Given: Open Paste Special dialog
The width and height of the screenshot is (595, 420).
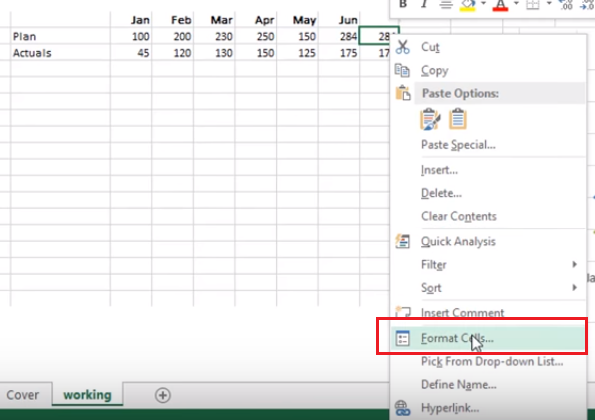Looking at the screenshot, I should pyautogui.click(x=488, y=145).
